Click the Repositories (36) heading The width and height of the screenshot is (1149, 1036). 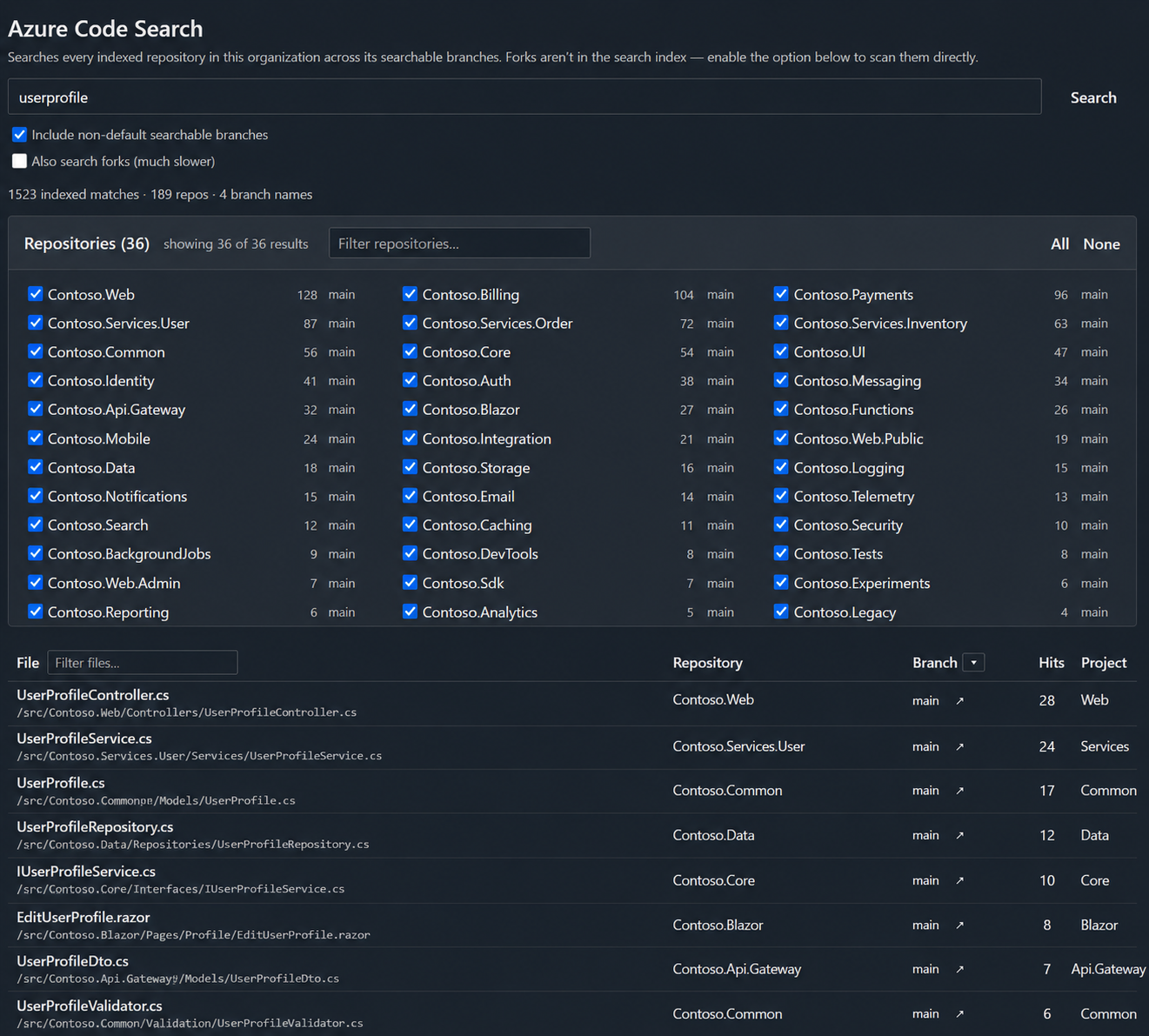tap(87, 244)
